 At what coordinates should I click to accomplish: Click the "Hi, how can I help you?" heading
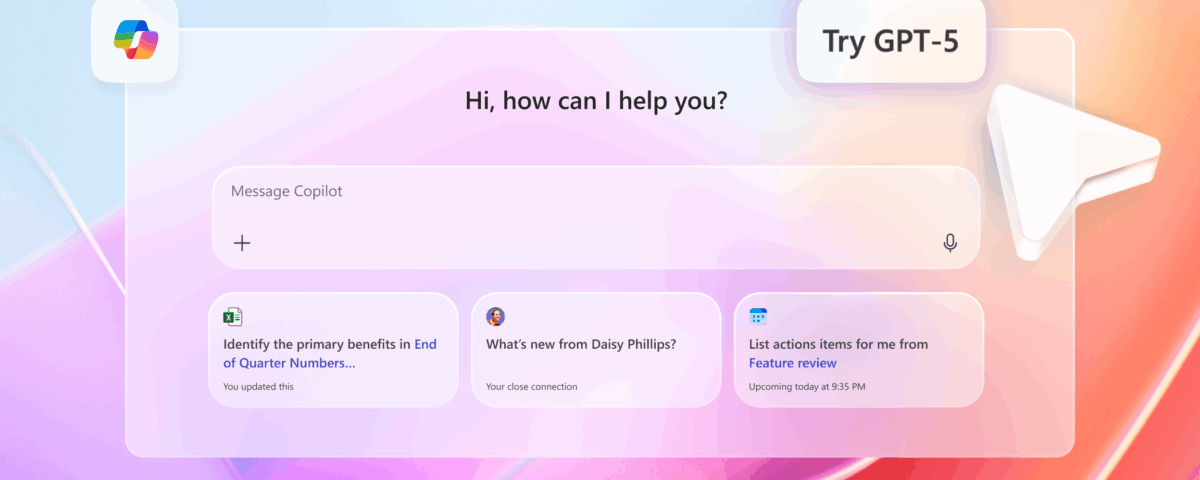(x=596, y=101)
